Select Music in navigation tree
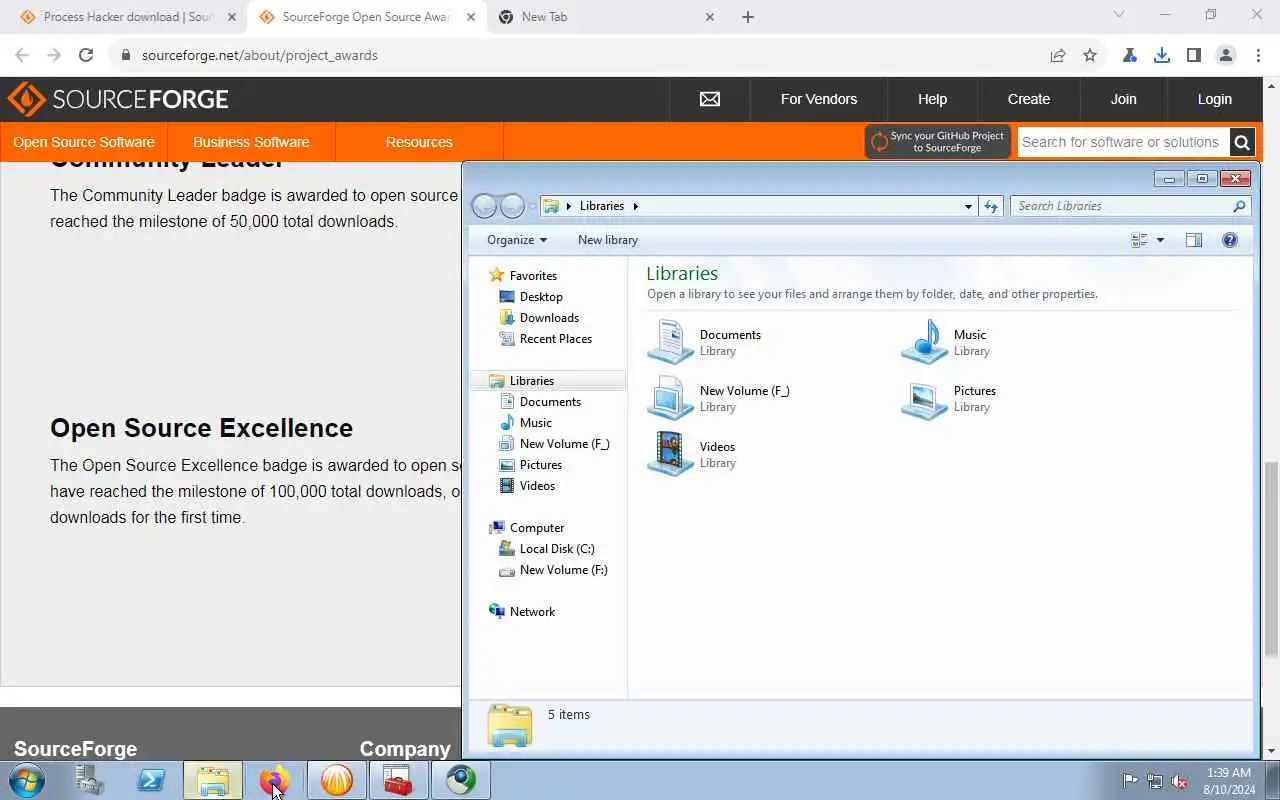The image size is (1280, 800). point(535,423)
